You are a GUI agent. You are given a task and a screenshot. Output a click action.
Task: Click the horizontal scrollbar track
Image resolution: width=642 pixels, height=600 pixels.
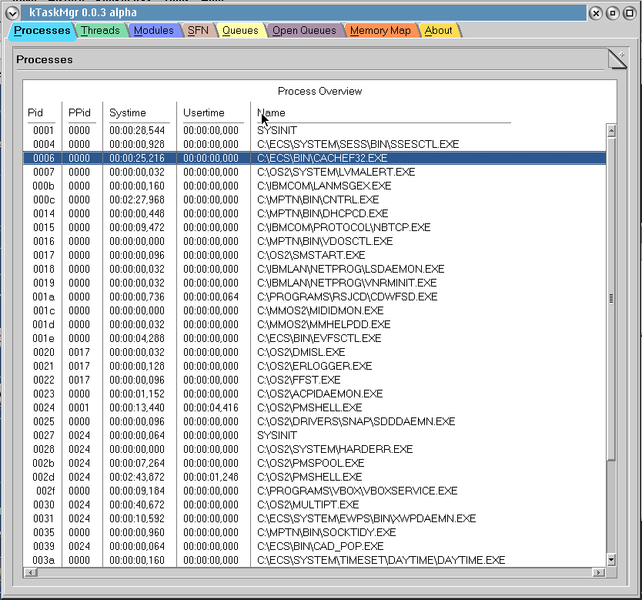click(x=314, y=572)
